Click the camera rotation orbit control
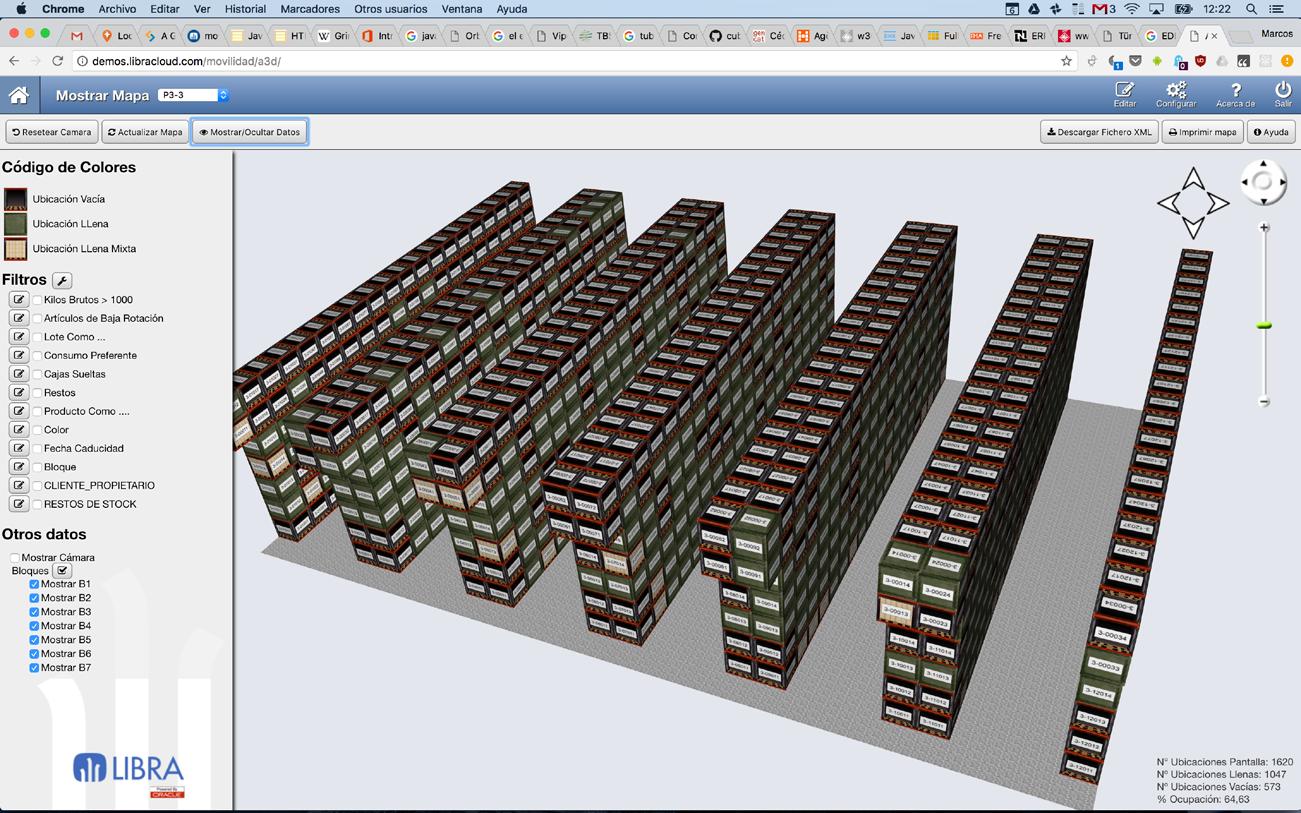1301x813 pixels. coord(1262,182)
